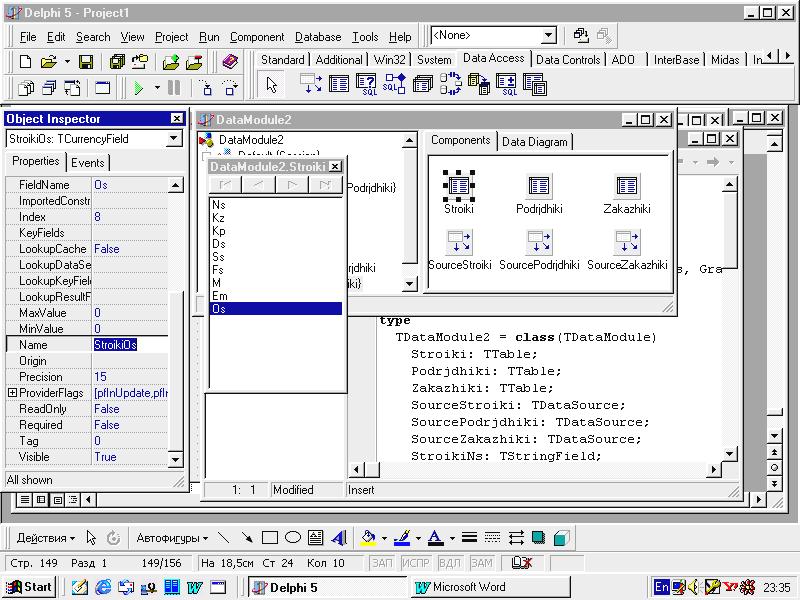This screenshot has width=800, height=600.
Task: Switch to the InterBase palette tab
Action: pyautogui.click(x=676, y=60)
